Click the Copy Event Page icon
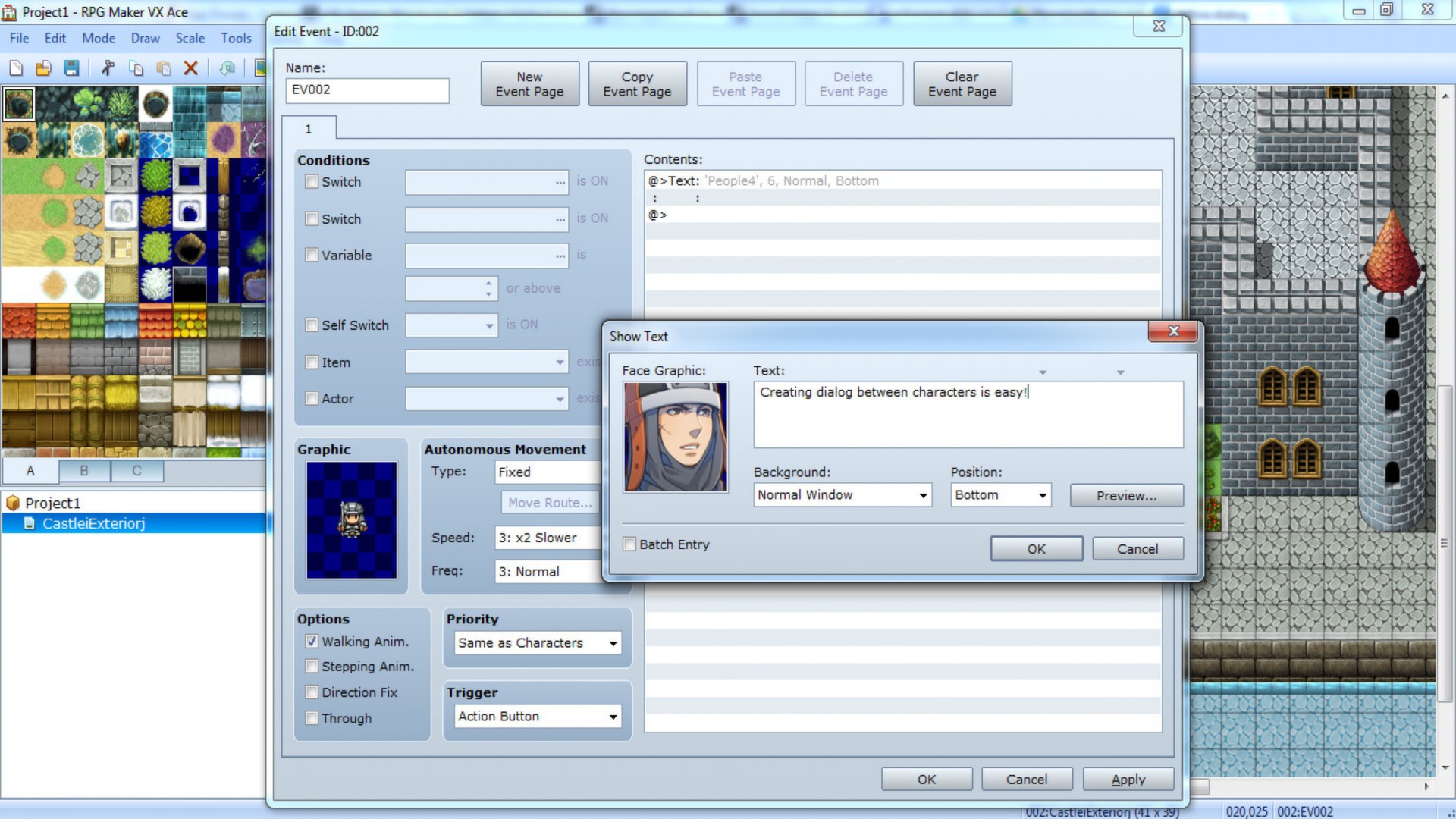Image resolution: width=1456 pixels, height=819 pixels. 637,83
